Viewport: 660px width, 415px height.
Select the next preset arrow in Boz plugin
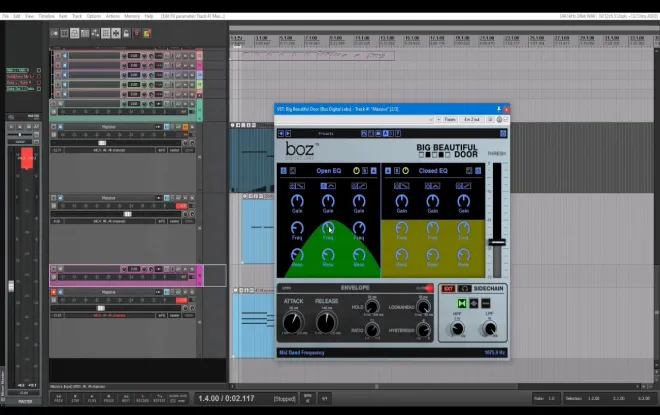coord(288,133)
